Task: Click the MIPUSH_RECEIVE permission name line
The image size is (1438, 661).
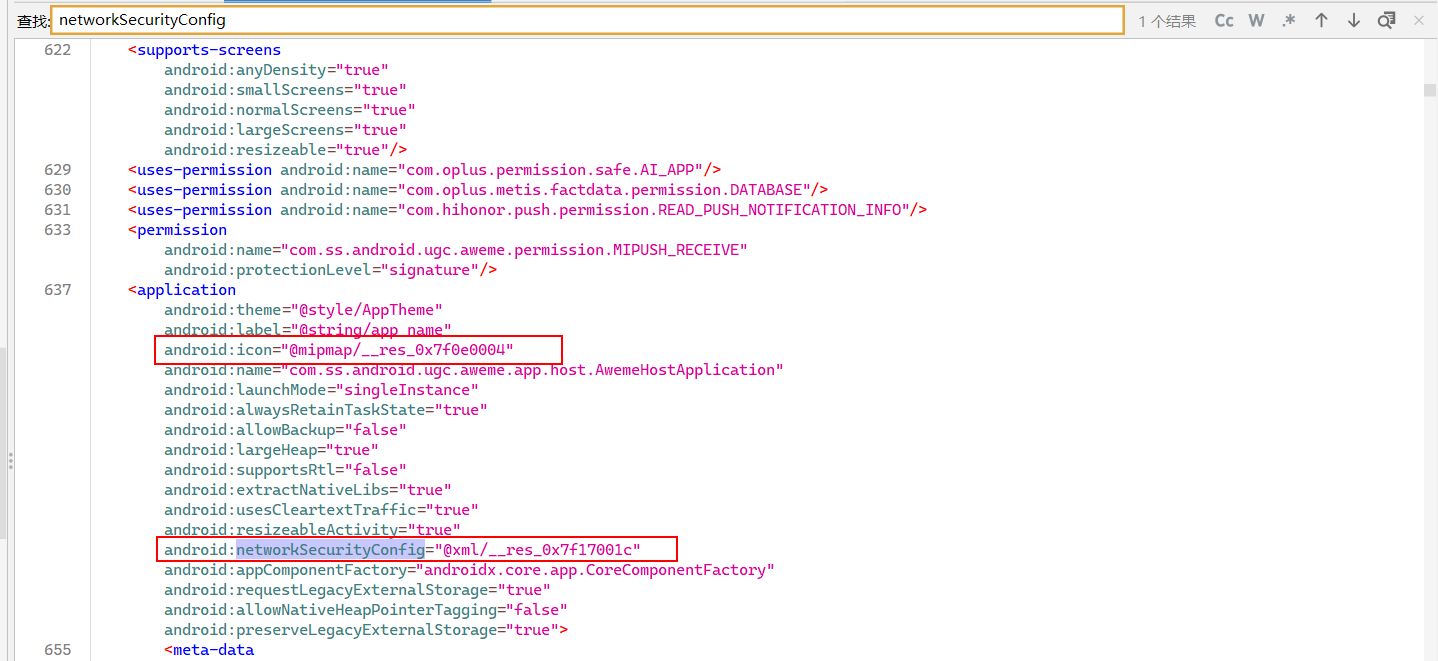Action: [x=456, y=250]
